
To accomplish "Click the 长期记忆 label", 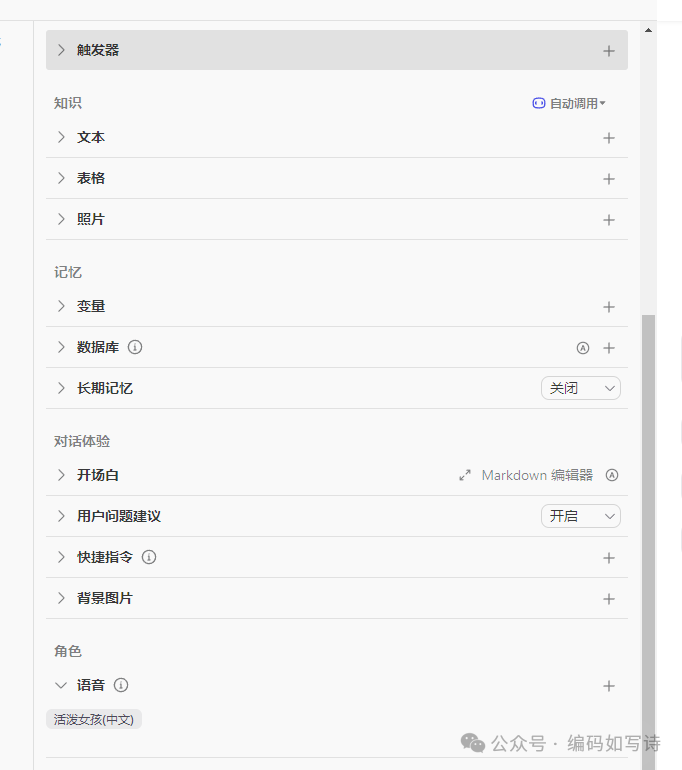I will tap(105, 388).
